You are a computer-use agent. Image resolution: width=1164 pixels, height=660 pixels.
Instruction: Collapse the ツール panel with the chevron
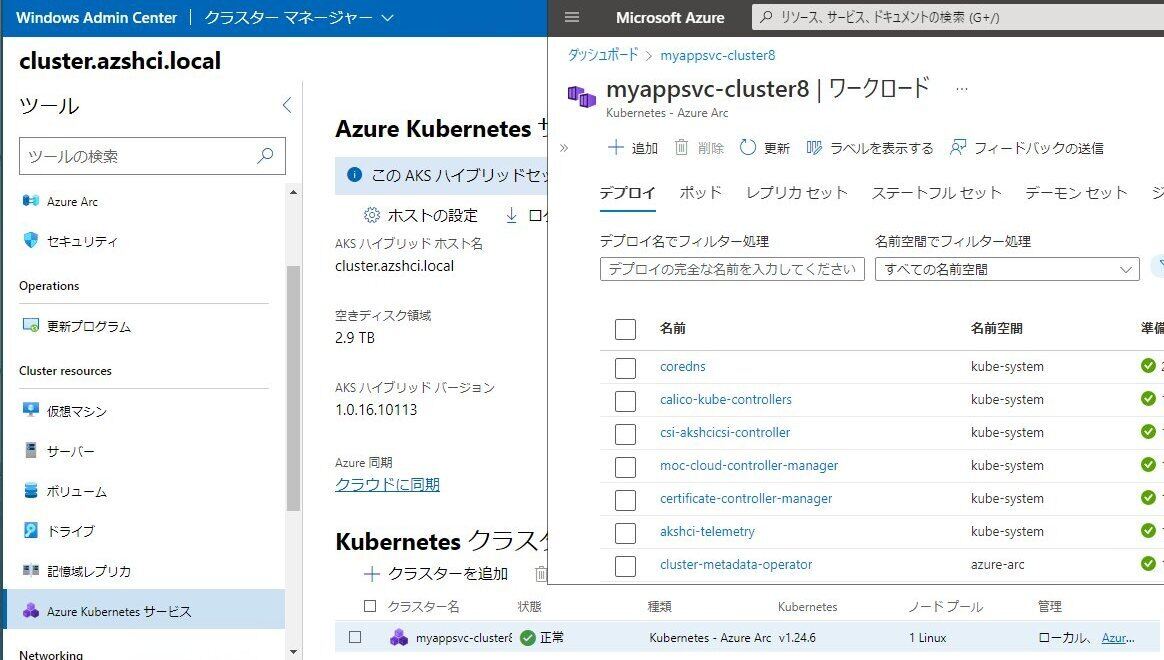[x=287, y=105]
